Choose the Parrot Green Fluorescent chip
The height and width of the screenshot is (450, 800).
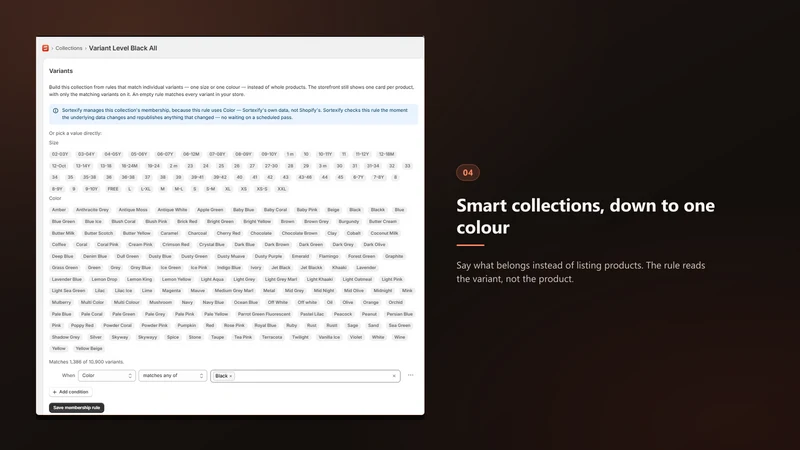[264, 314]
